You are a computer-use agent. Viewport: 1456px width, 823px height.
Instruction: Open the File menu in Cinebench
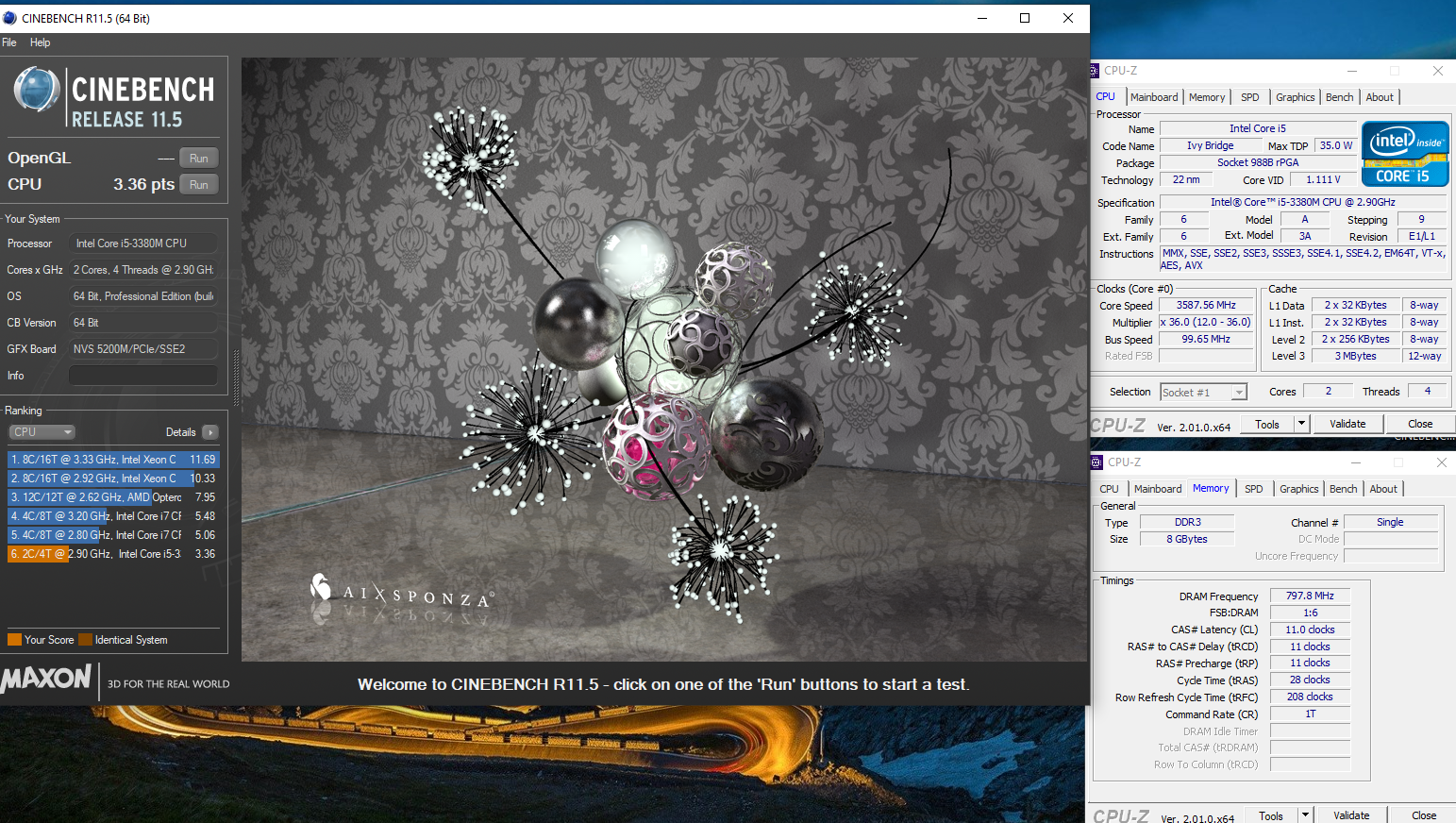(9, 42)
